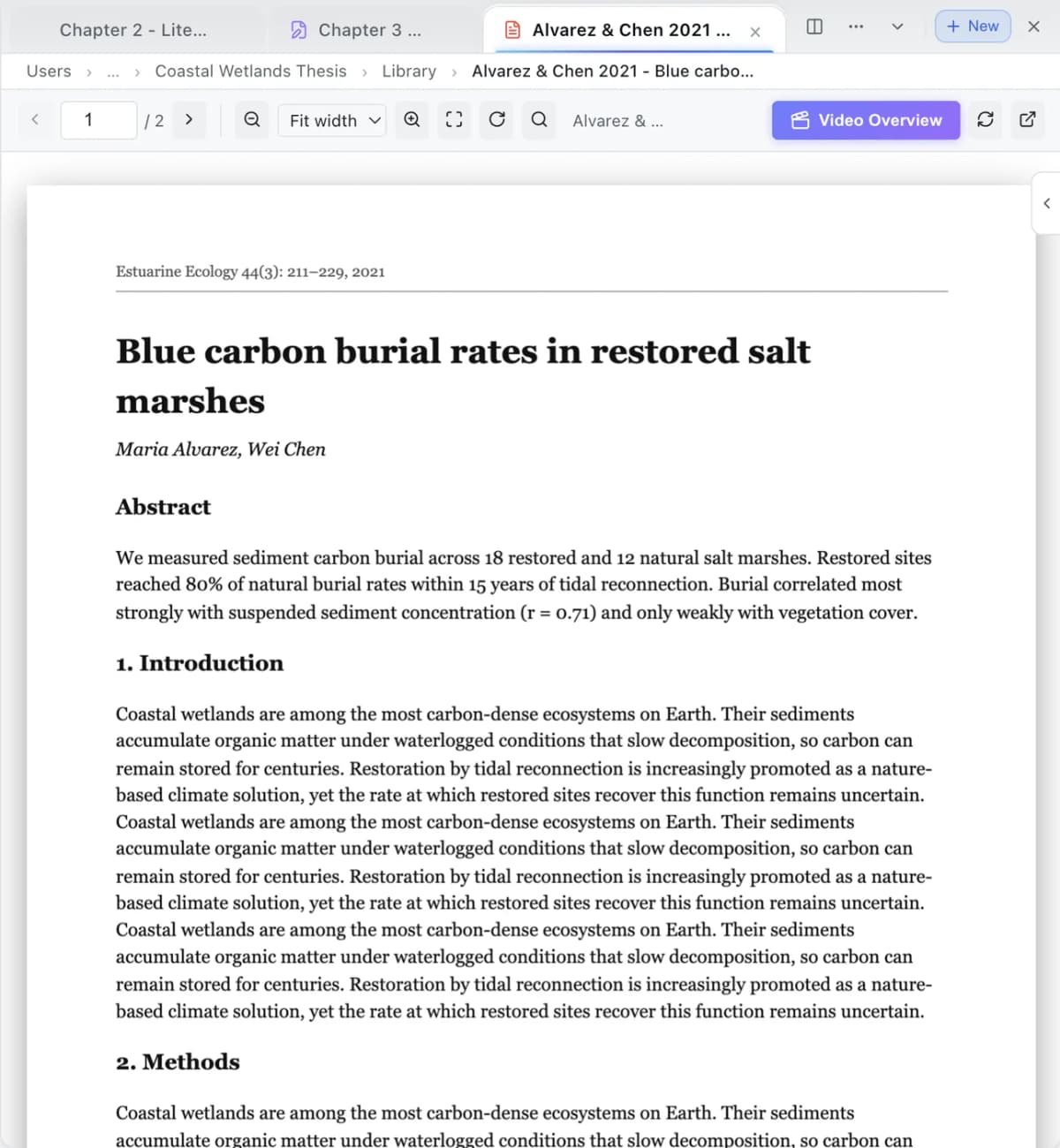The image size is (1060, 1148).
Task: Expand the tab list chevron
Action: (x=897, y=26)
